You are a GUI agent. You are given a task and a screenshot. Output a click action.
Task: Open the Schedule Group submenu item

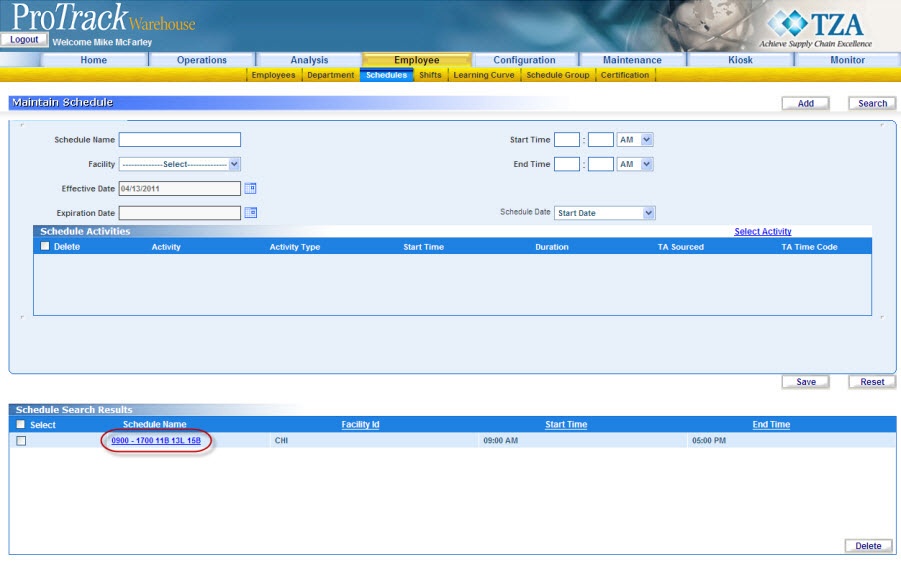pos(558,75)
